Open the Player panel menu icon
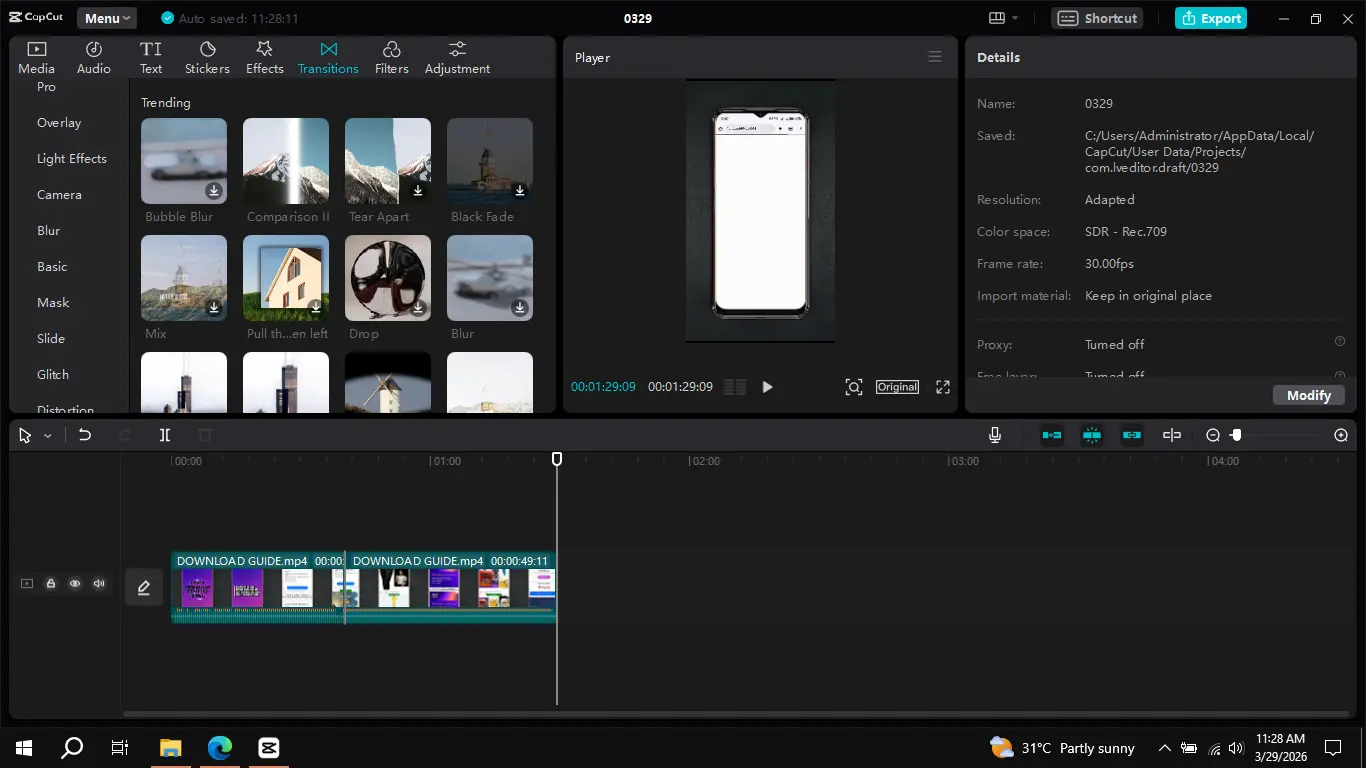This screenshot has height=768, width=1366. coord(935,57)
